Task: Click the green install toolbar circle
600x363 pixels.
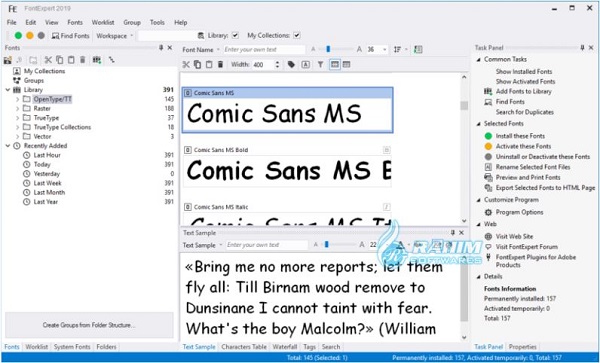Action: pos(18,36)
